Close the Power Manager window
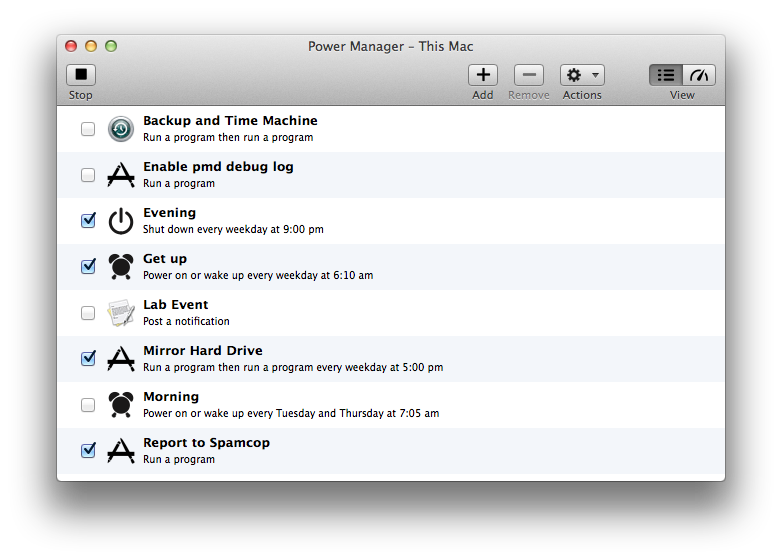Screen dimensions: 782x560 [x=71, y=46]
